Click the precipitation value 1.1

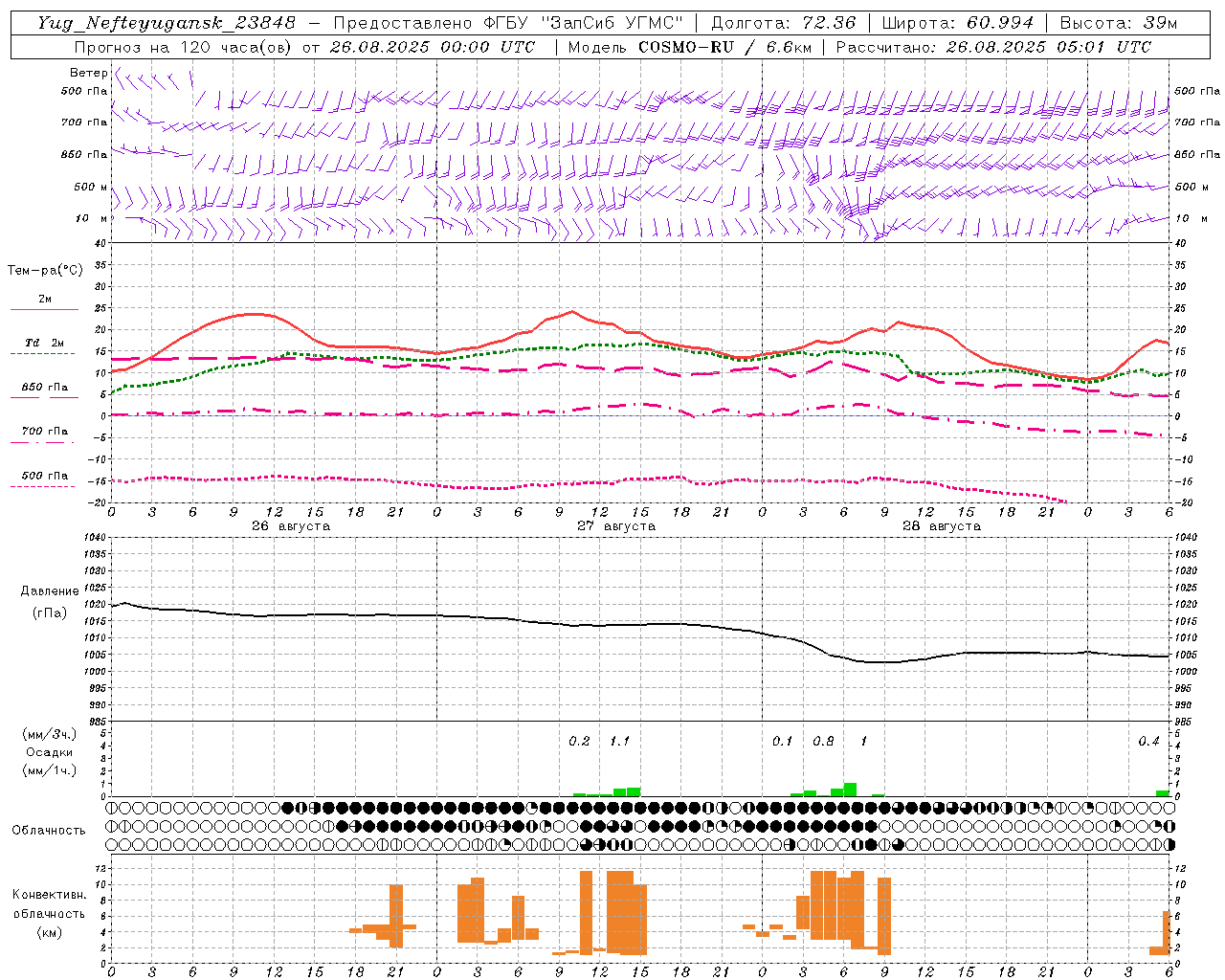(620, 742)
